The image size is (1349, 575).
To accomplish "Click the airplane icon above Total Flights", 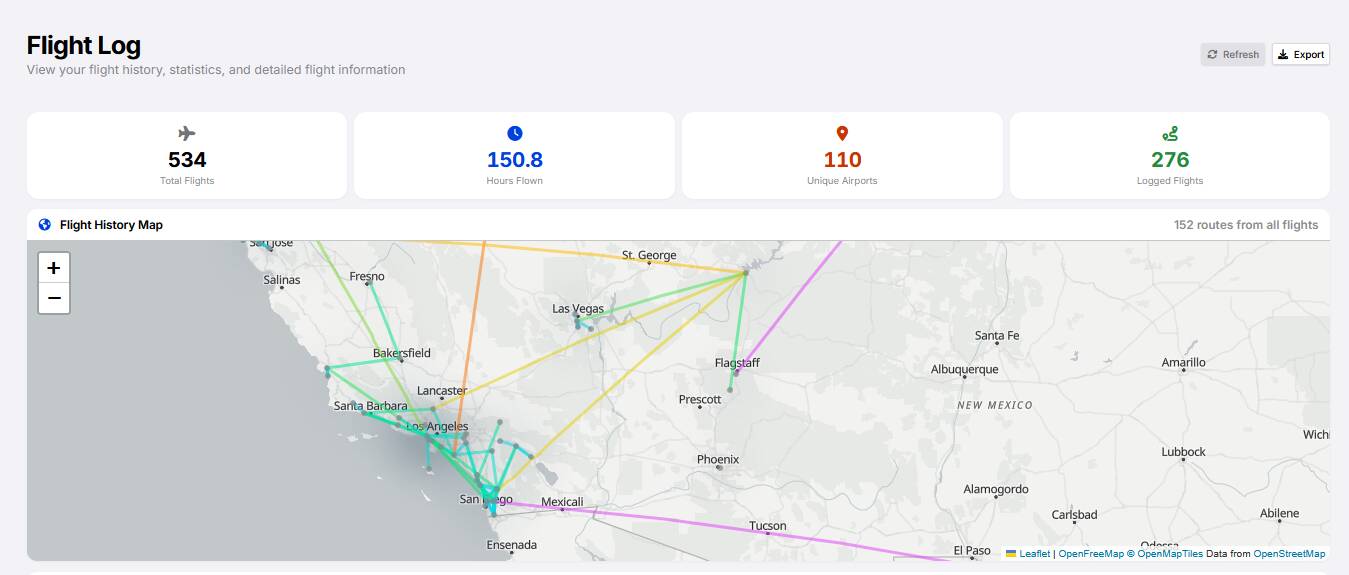I will click(x=187, y=133).
